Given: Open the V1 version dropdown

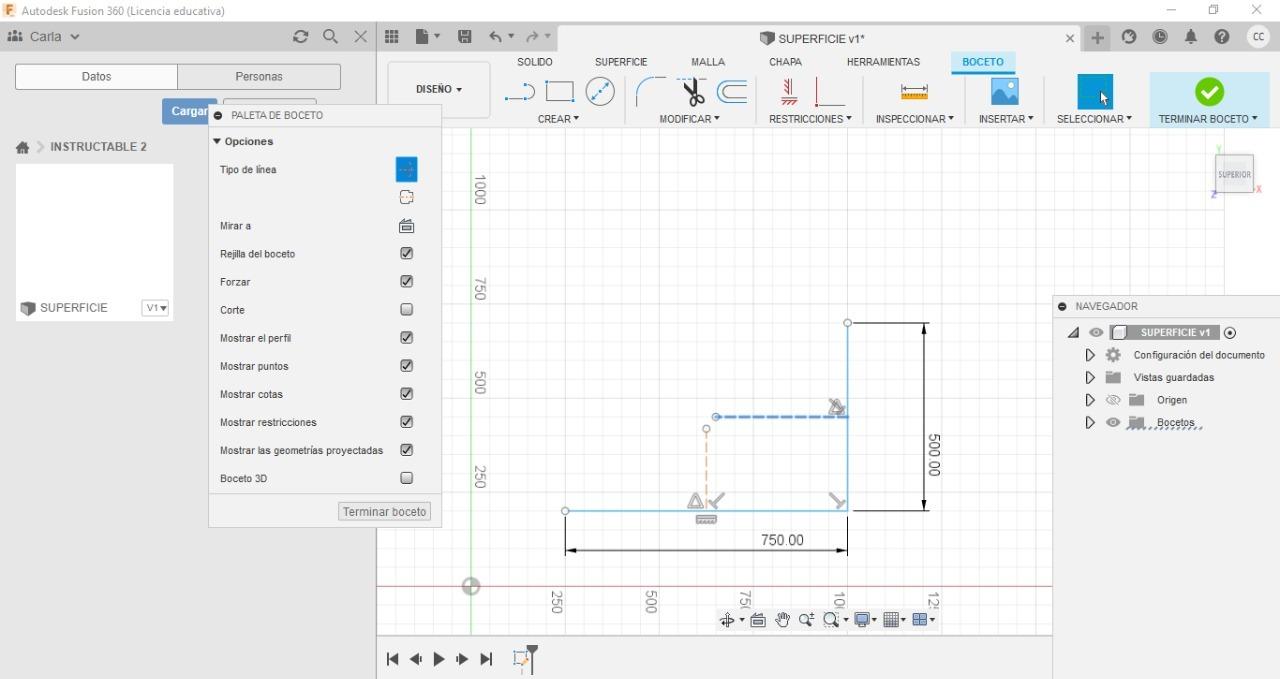Looking at the screenshot, I should [x=155, y=308].
